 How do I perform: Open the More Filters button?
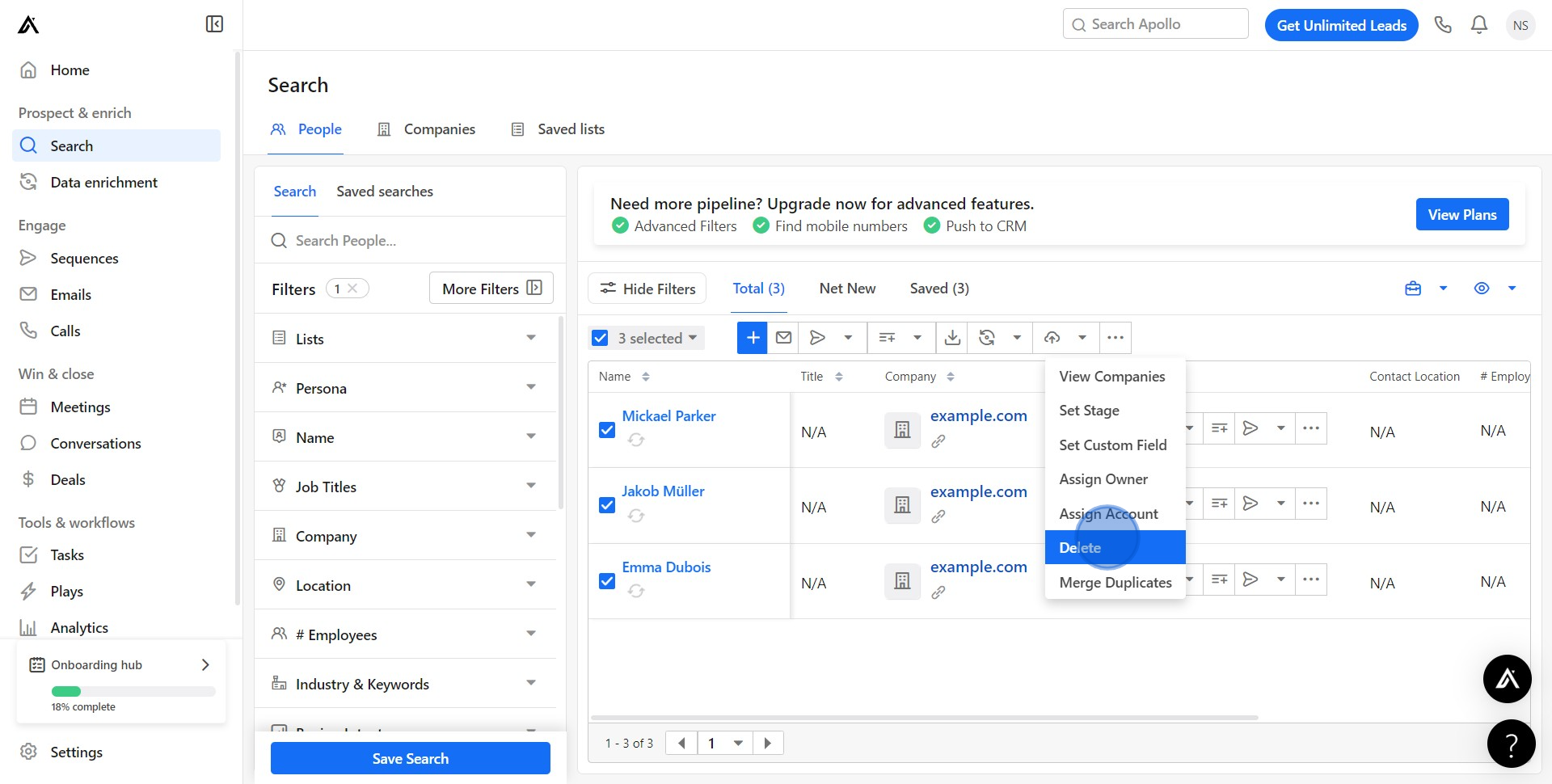(491, 289)
